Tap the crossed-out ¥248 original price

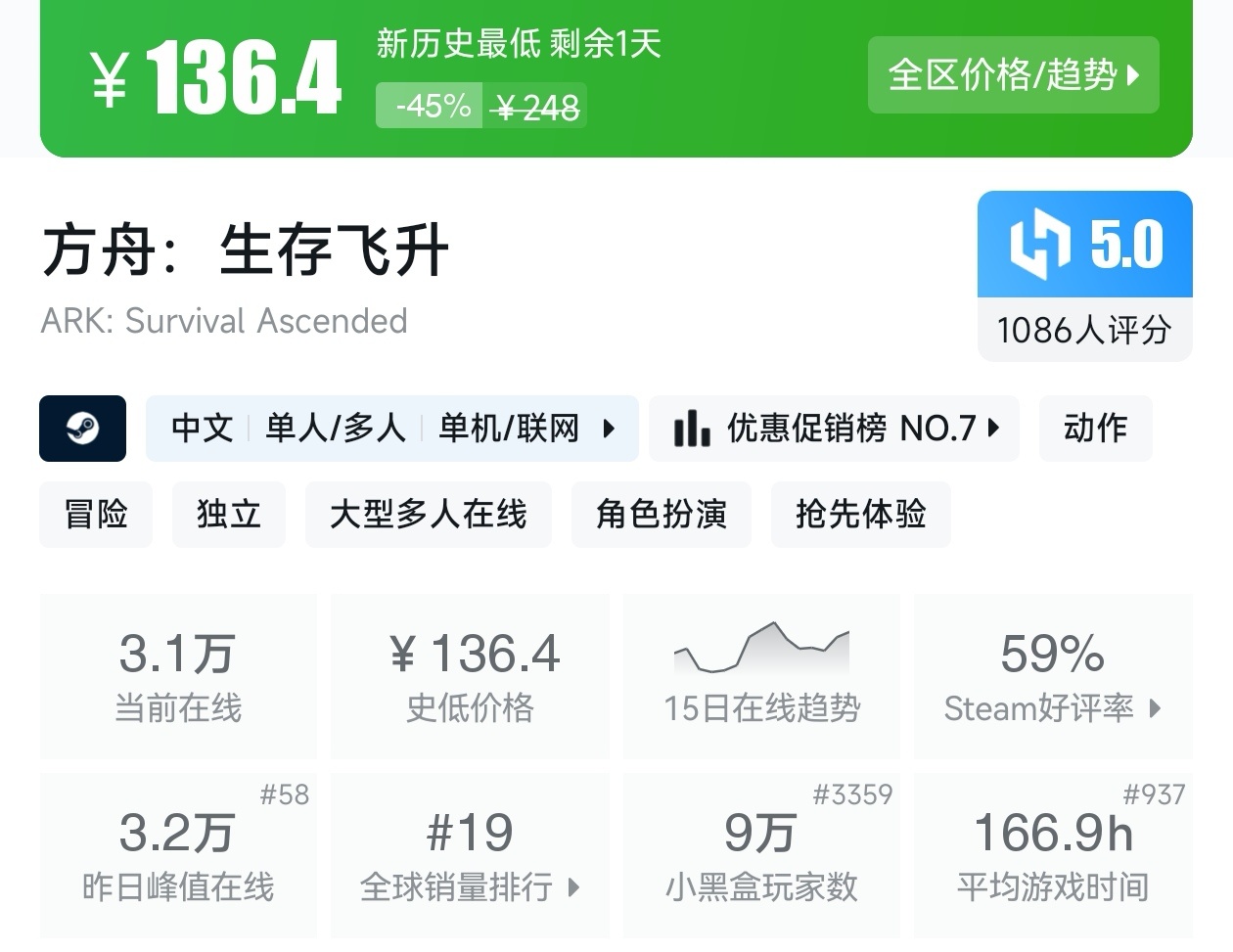coord(537,107)
